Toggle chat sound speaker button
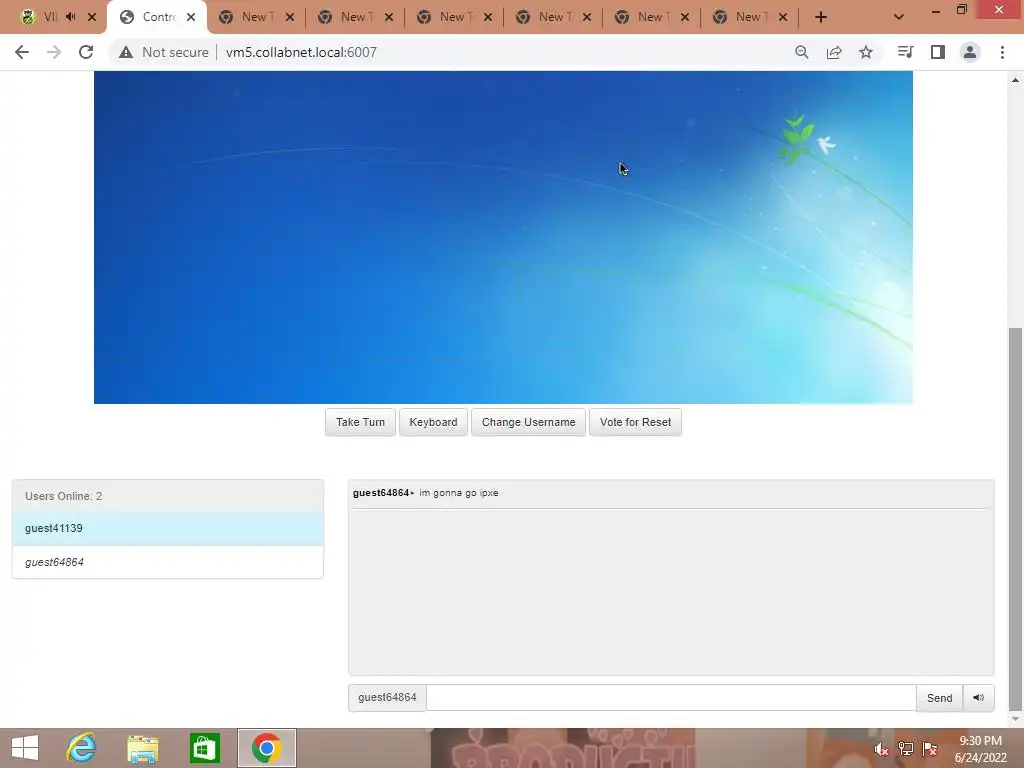The image size is (1024, 768). pos(978,697)
